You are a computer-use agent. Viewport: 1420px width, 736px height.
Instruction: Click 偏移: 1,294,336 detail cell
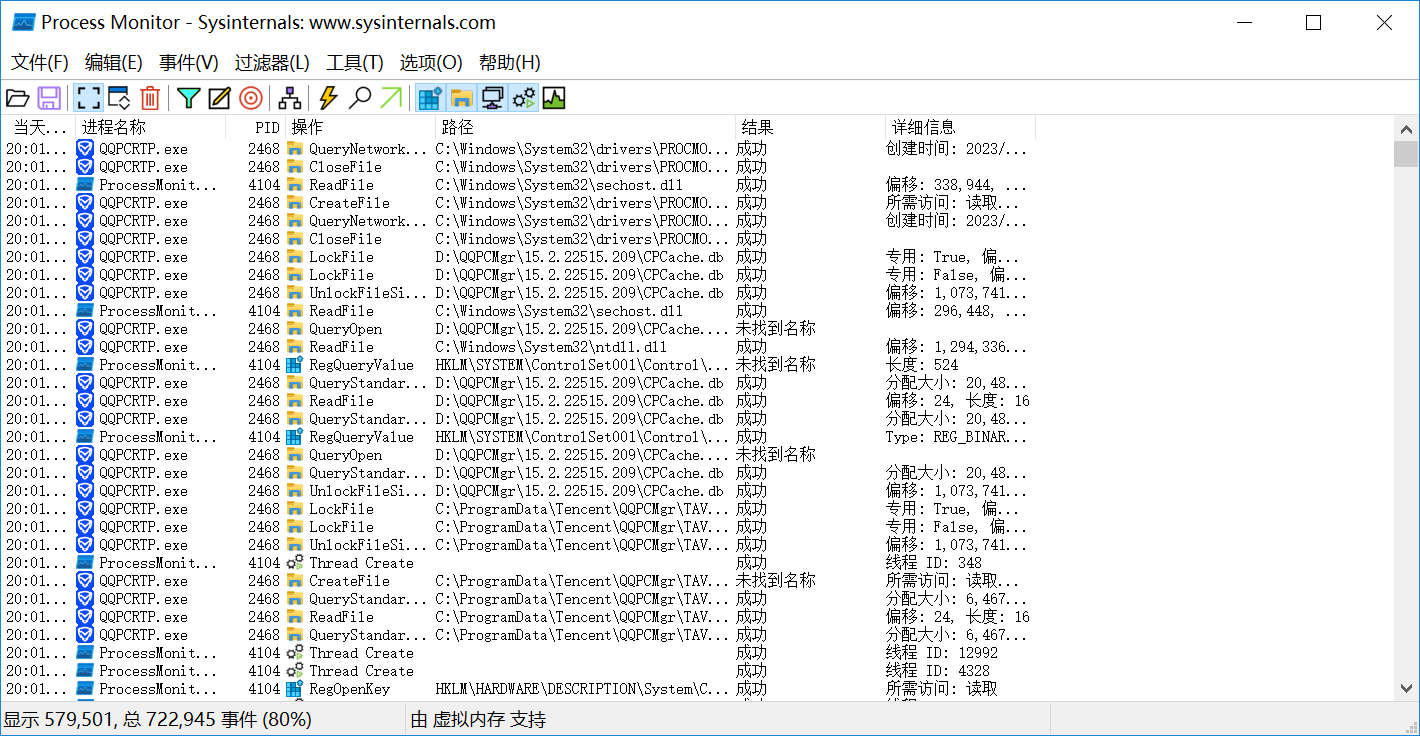coord(956,347)
